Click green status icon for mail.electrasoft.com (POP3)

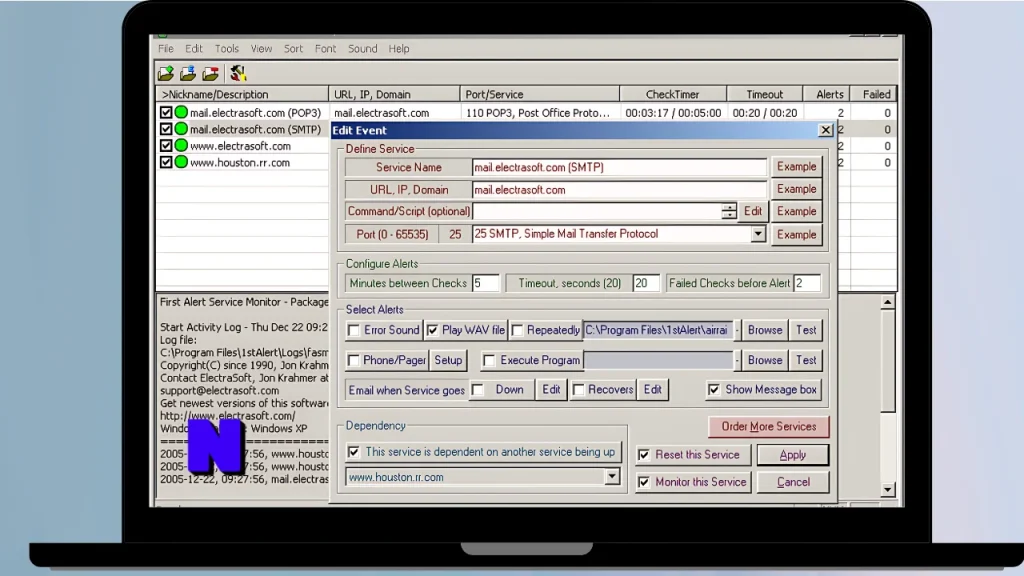tap(181, 112)
